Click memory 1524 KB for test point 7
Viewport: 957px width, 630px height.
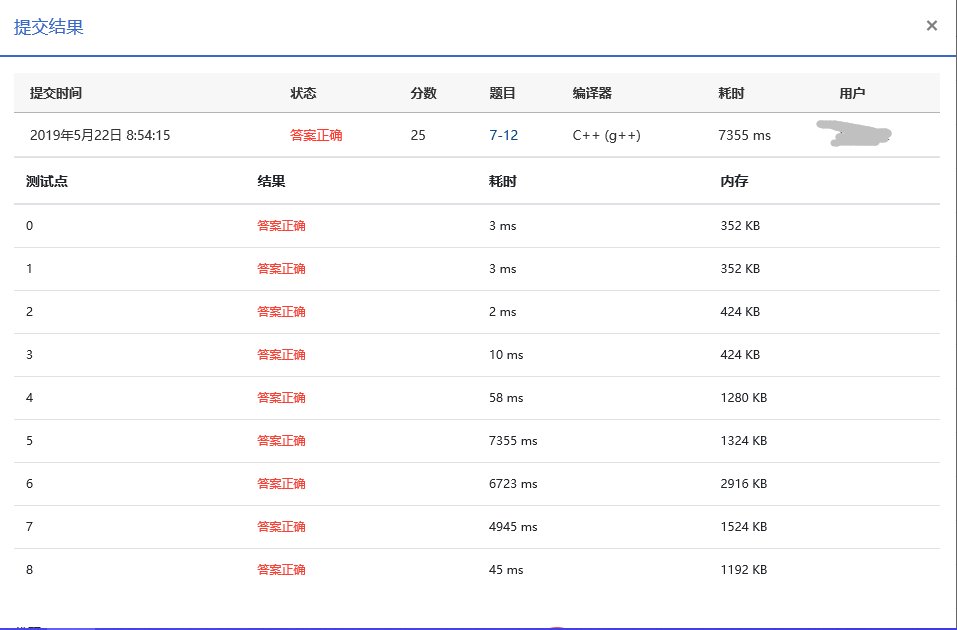[x=743, y=527]
